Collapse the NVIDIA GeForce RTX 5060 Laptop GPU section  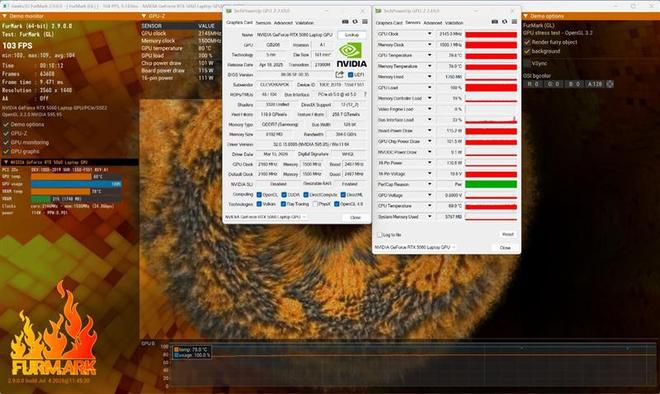click(x=6, y=162)
